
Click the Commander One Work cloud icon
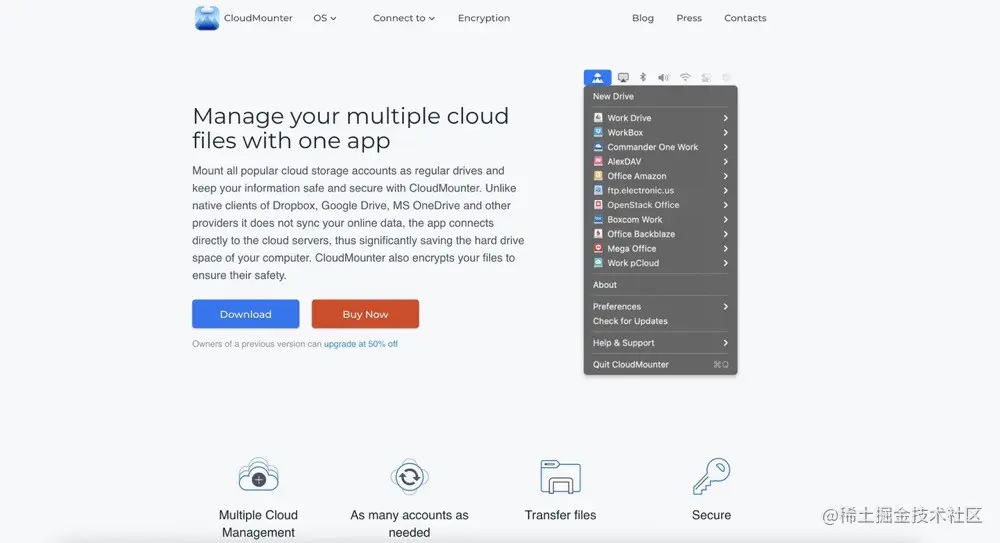click(598, 147)
